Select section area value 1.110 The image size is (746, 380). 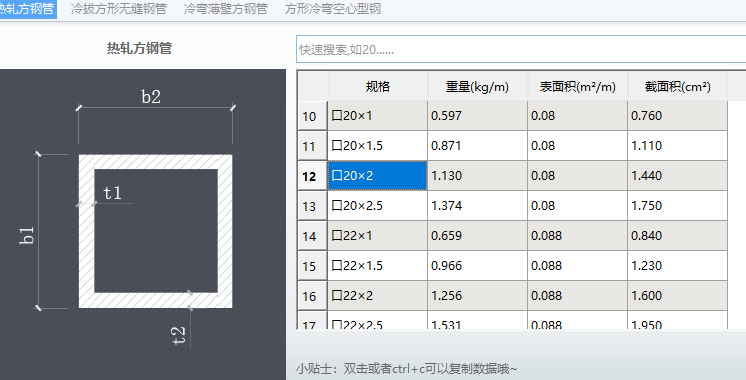(677, 146)
